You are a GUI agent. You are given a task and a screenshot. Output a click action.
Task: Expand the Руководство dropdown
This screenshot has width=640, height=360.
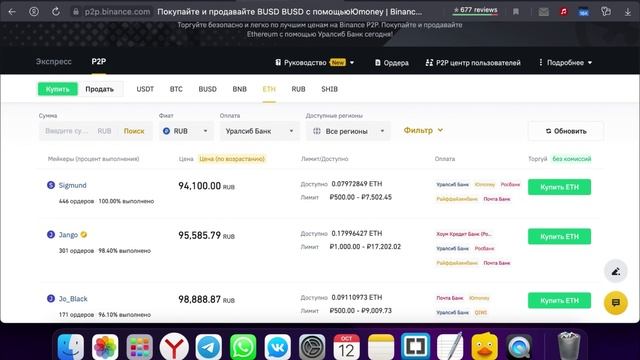[314, 62]
